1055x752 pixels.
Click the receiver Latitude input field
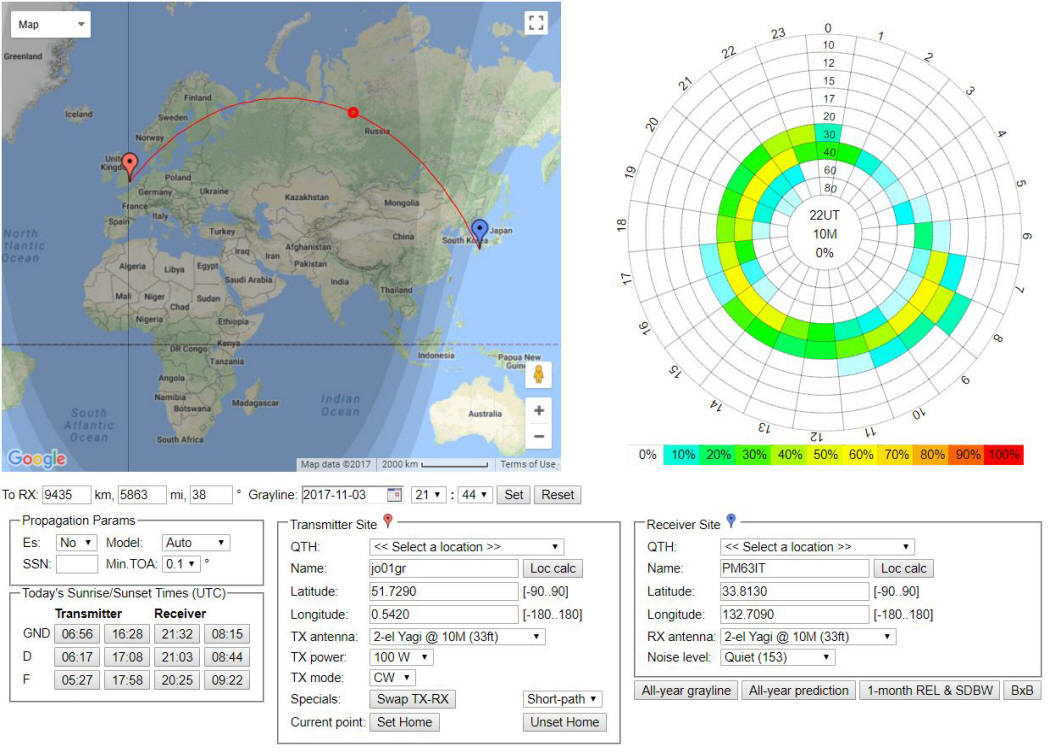click(x=794, y=591)
